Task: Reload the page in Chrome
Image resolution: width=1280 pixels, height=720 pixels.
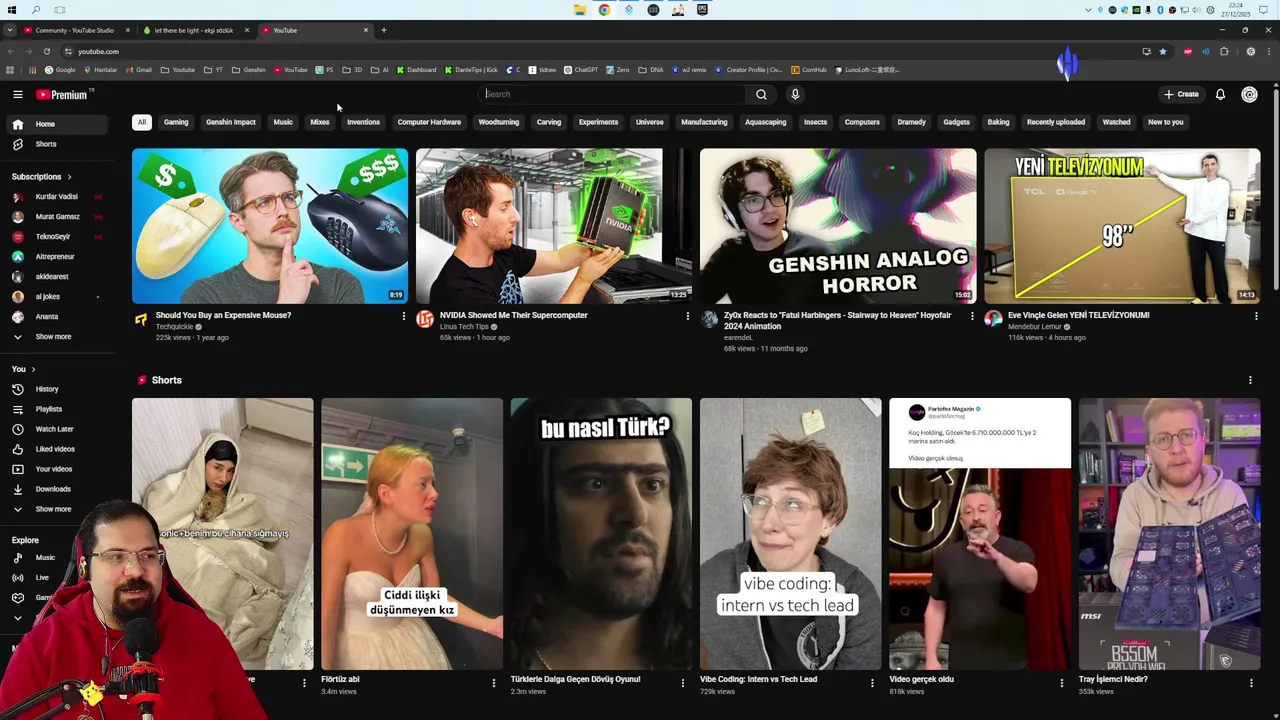Action: (x=46, y=51)
